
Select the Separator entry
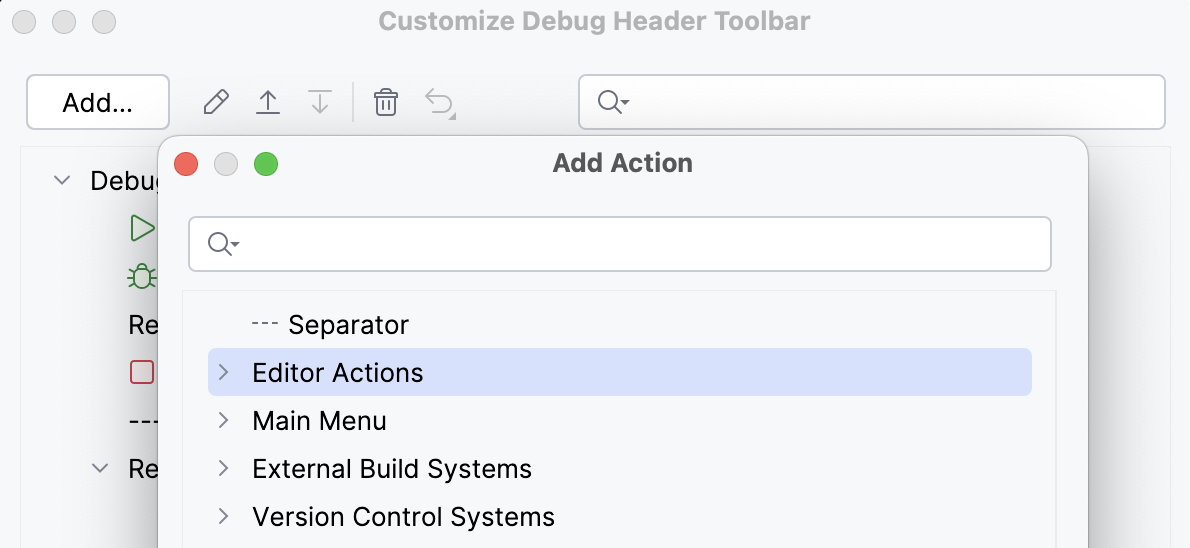tap(348, 325)
